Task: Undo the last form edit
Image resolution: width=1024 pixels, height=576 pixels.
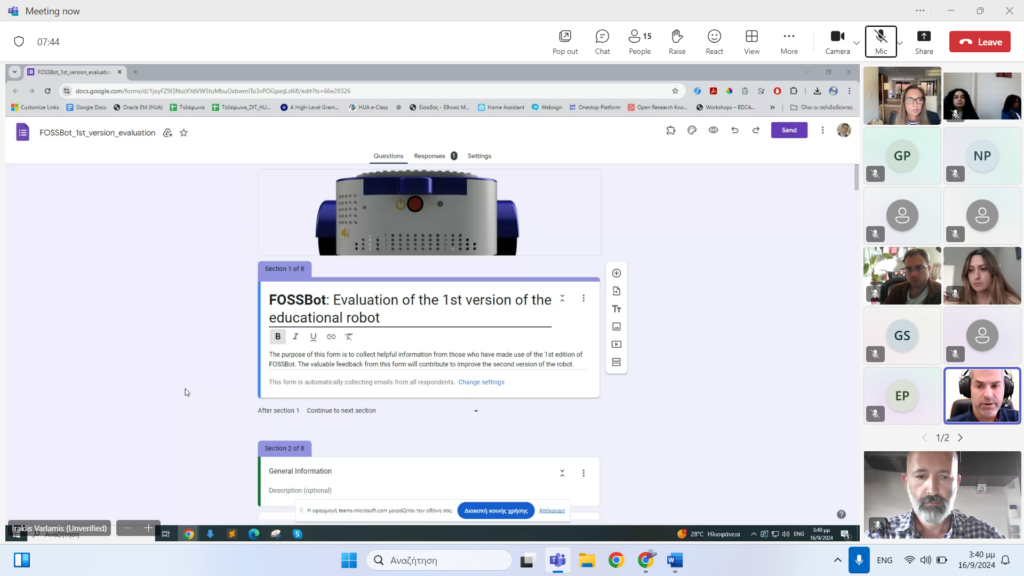Action: 735,130
